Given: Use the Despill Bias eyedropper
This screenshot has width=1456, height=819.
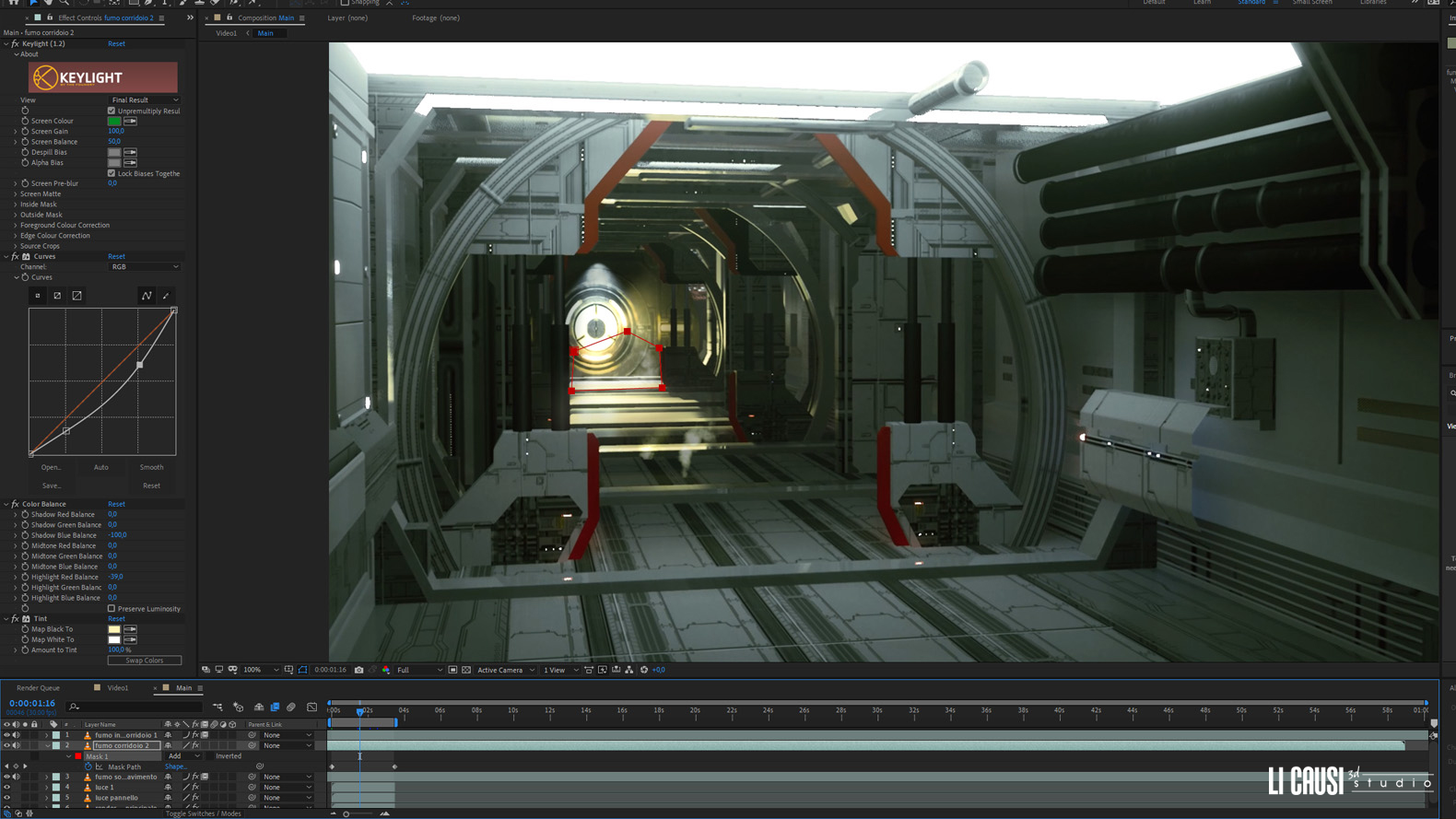Looking at the screenshot, I should [x=130, y=152].
